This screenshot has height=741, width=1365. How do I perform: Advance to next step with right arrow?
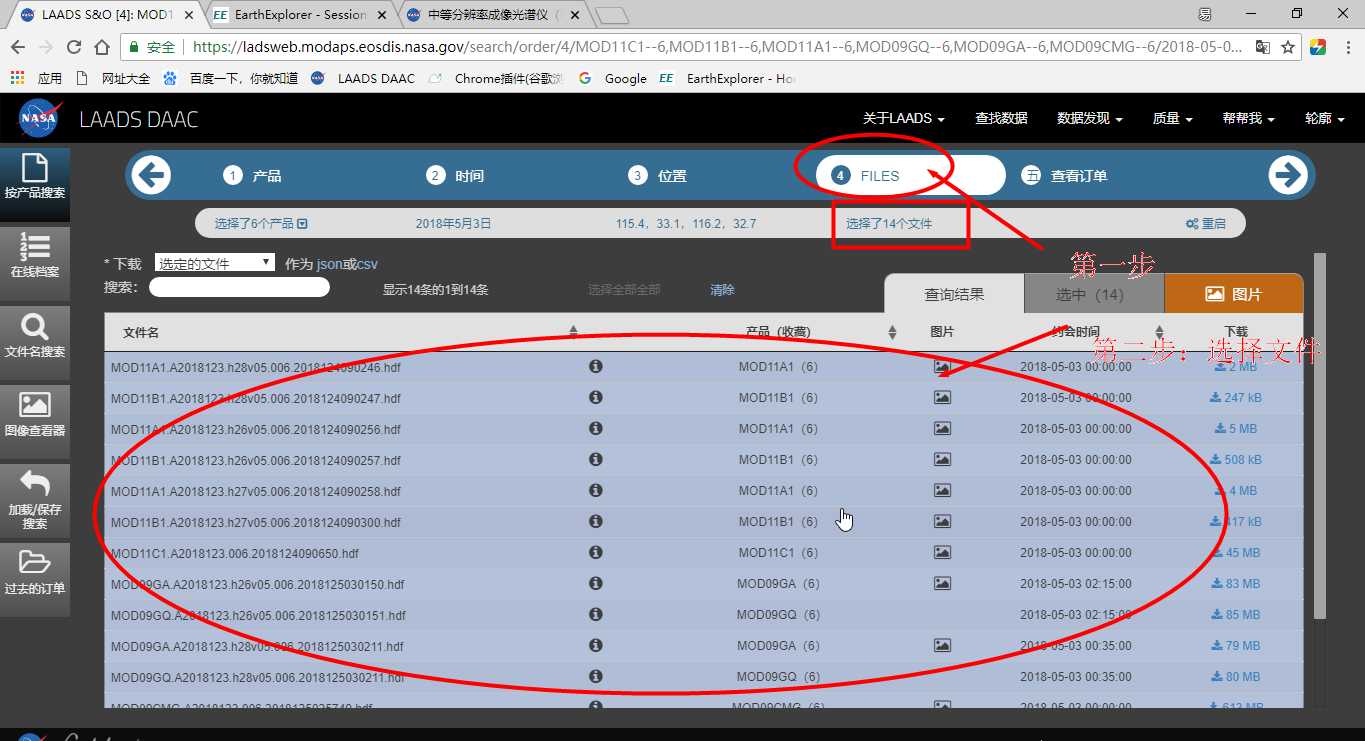click(1288, 176)
